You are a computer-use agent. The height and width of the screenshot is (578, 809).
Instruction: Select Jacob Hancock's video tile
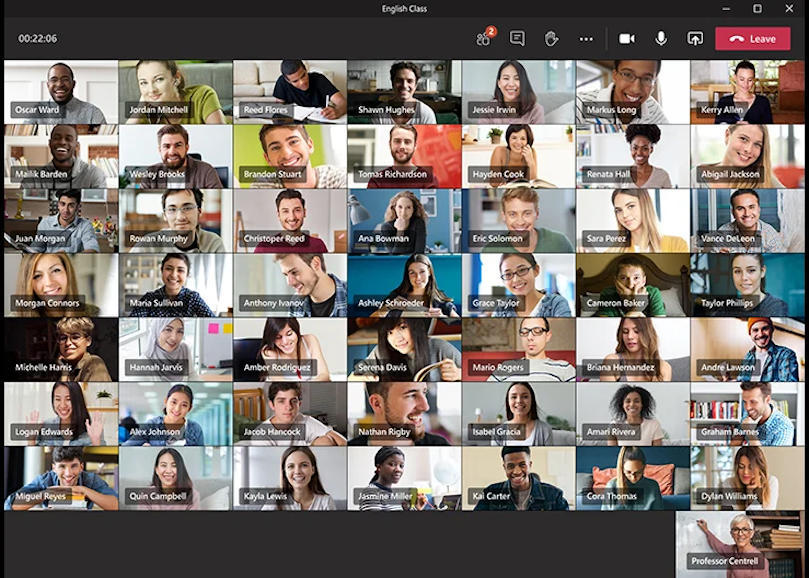[x=290, y=414]
